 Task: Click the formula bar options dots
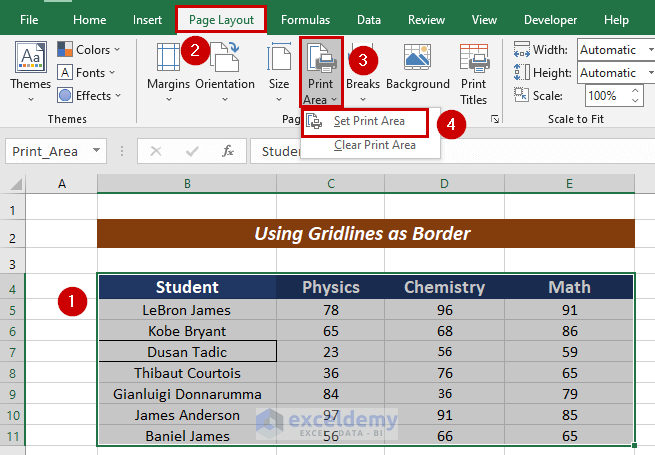point(122,151)
